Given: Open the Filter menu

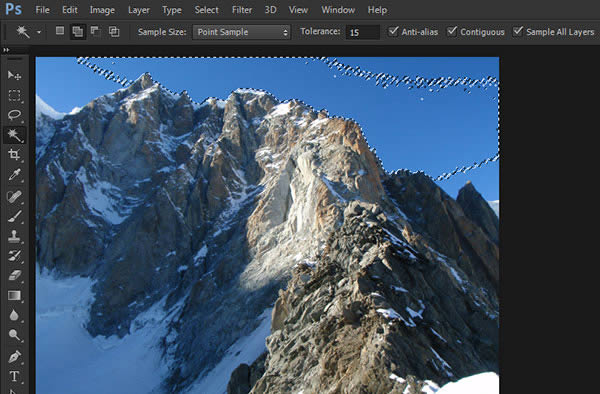Looking at the screenshot, I should click(242, 10).
